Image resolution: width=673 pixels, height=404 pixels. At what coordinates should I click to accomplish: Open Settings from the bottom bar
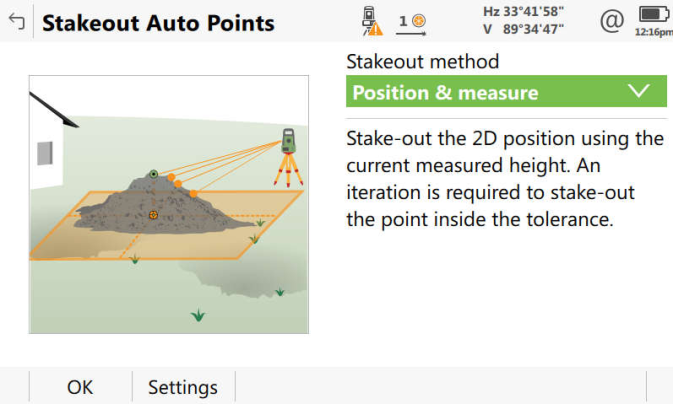coord(183,387)
